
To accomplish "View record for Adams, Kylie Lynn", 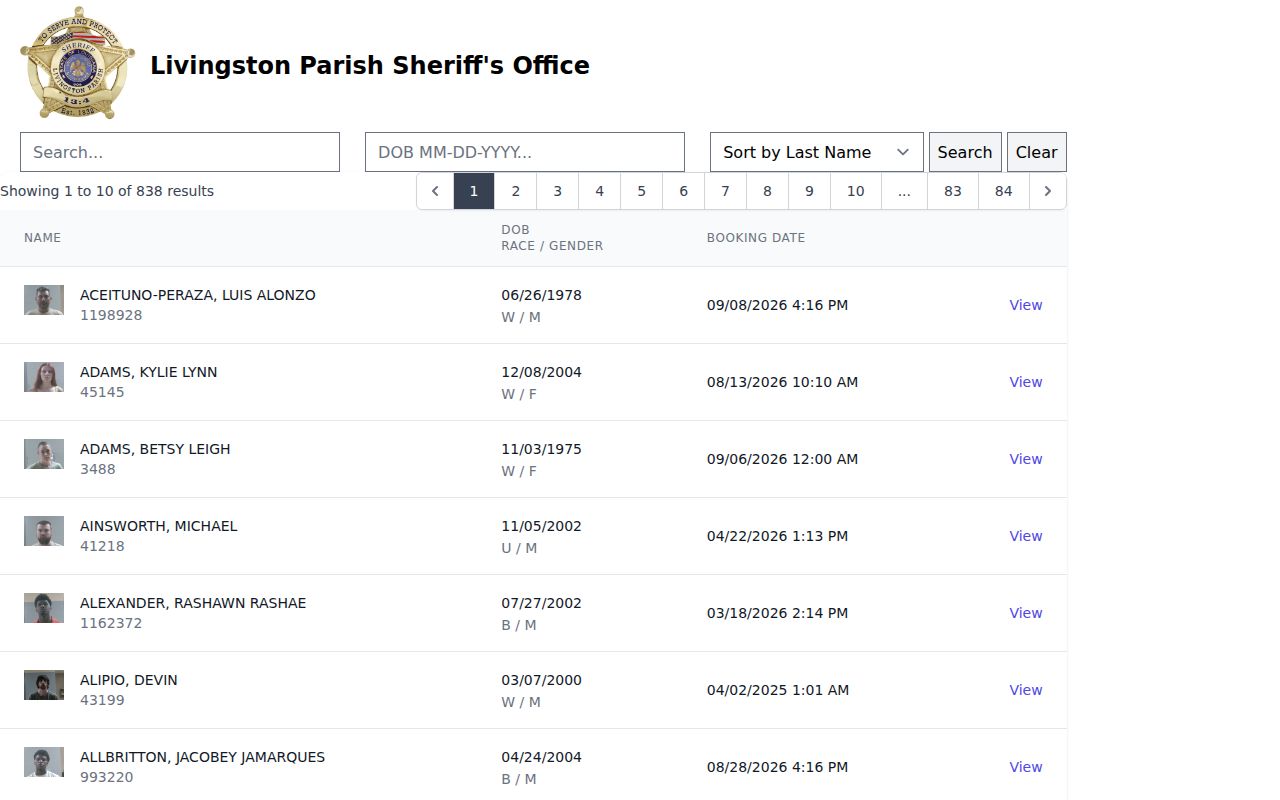I will [1026, 382].
